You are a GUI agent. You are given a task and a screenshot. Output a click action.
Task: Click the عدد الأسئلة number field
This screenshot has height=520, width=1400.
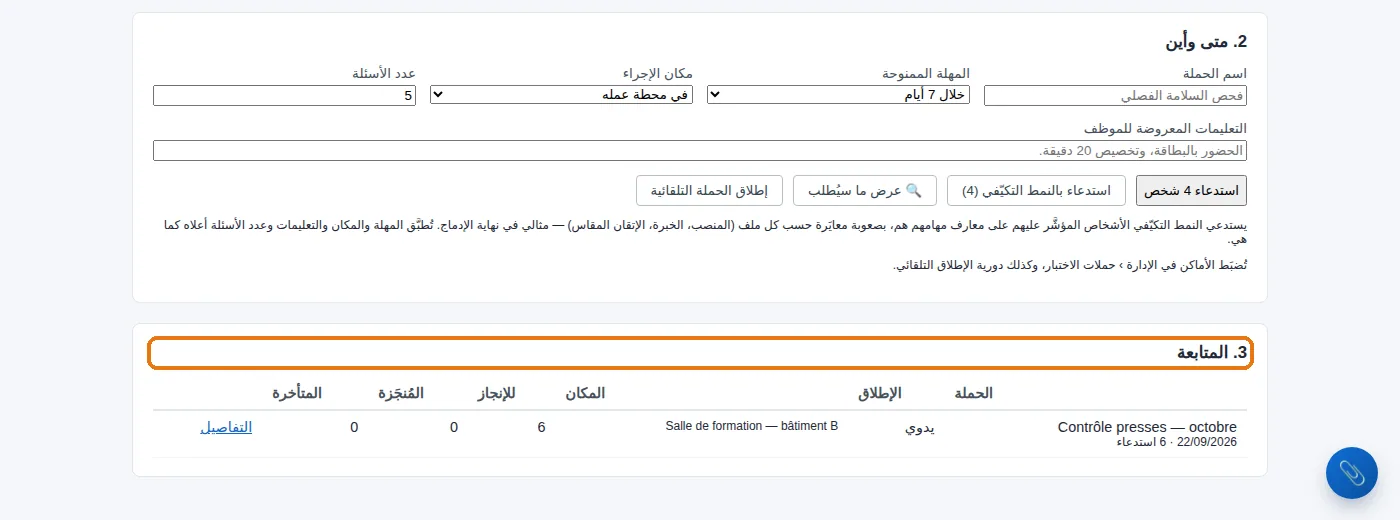click(x=284, y=95)
